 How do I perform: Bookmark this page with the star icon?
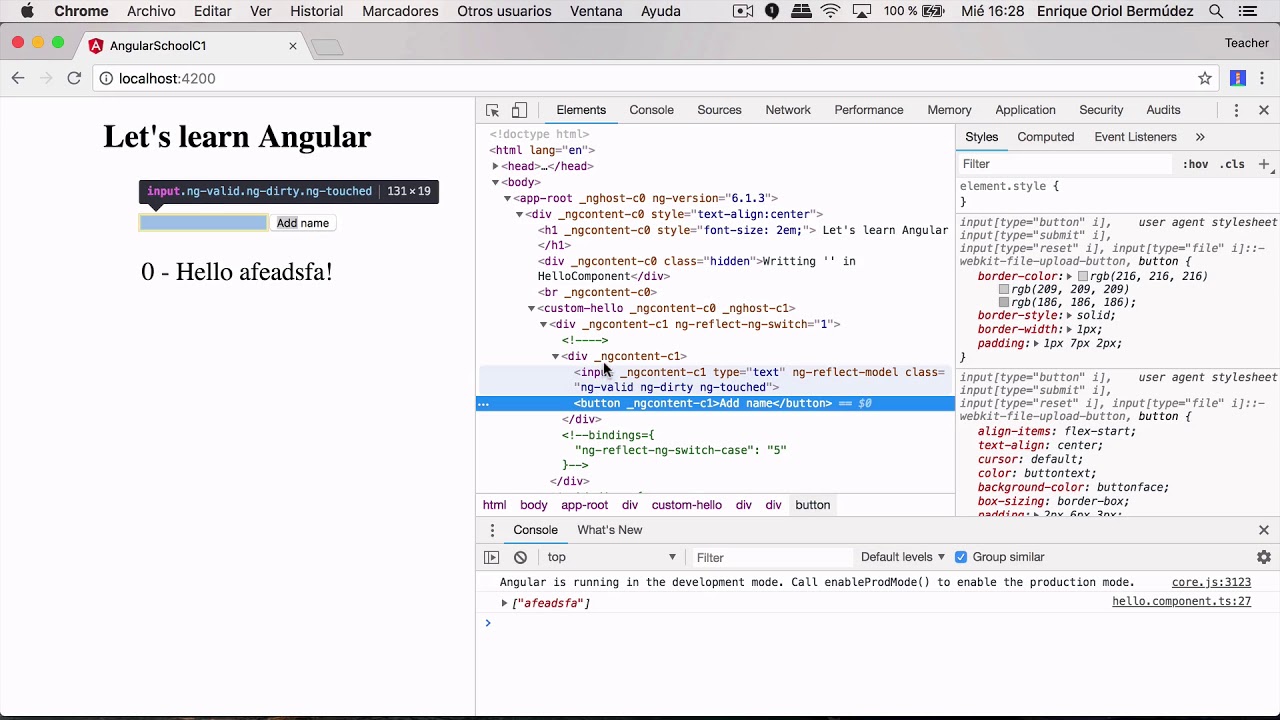tap(1205, 78)
